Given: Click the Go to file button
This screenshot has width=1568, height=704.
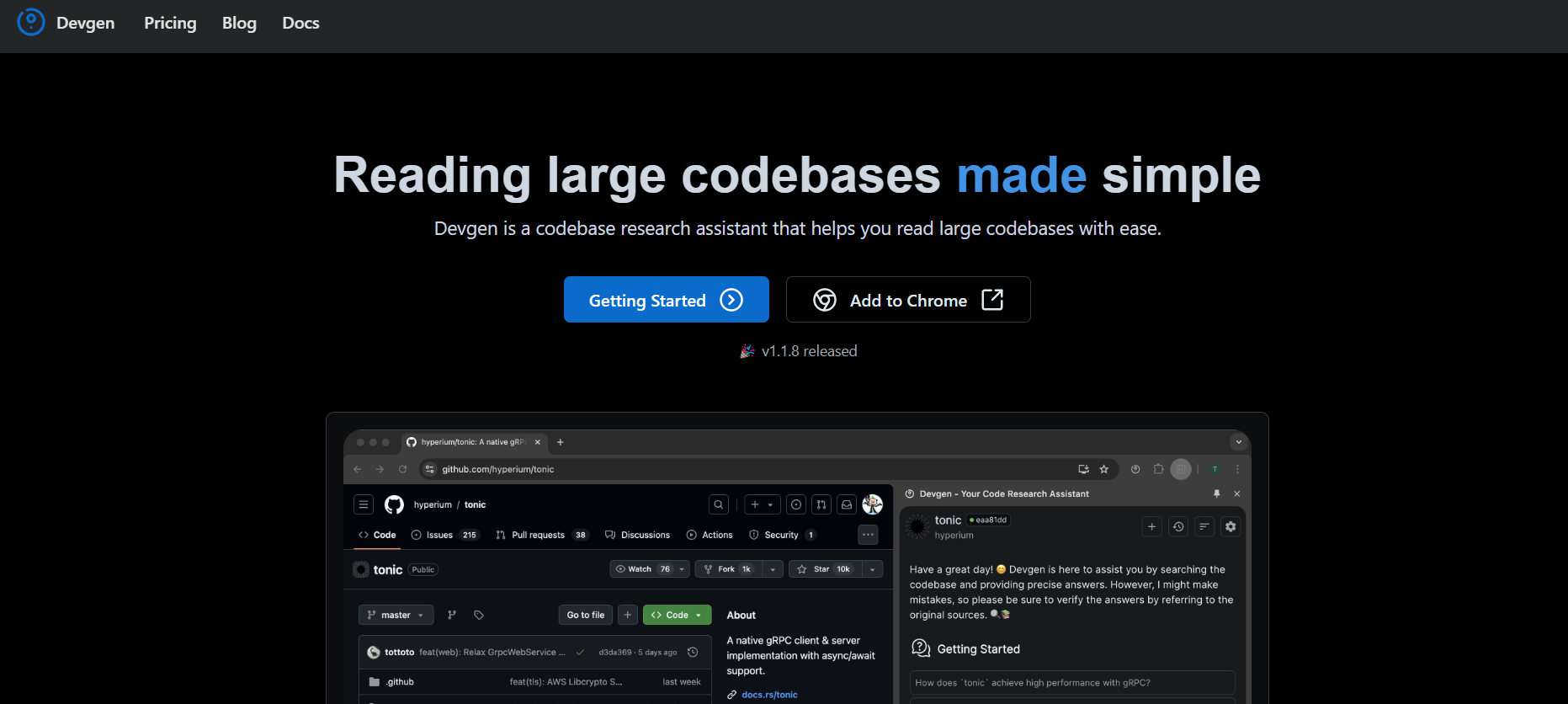Looking at the screenshot, I should [586, 615].
